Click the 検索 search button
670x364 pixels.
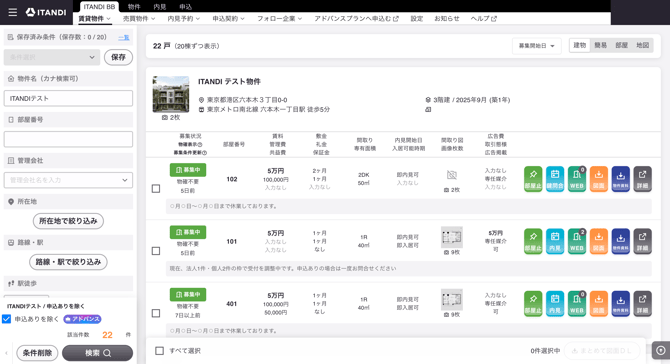pyautogui.click(x=97, y=353)
